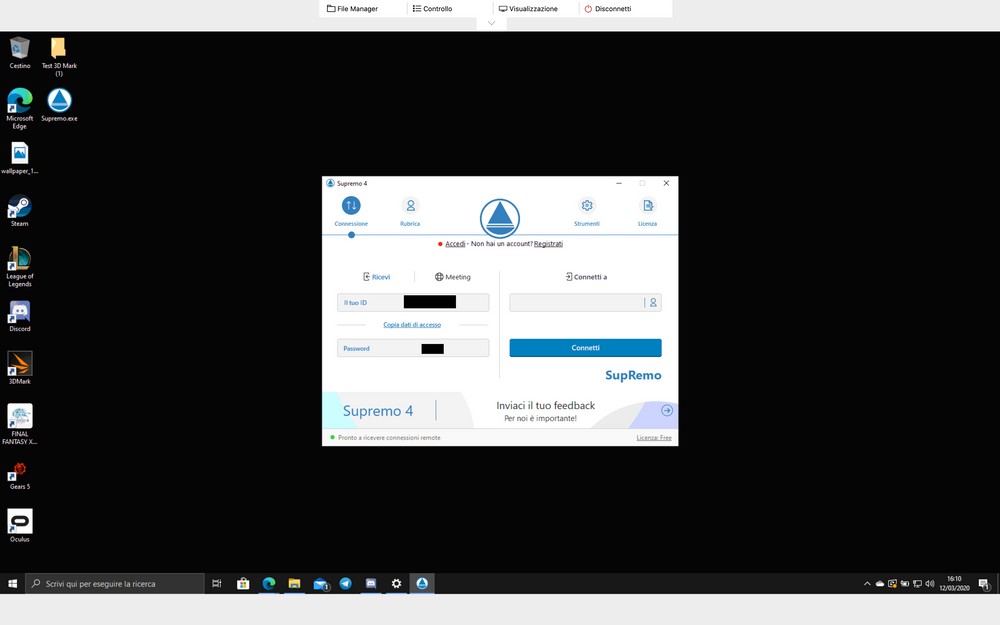This screenshot has width=1000, height=625.
Task: Open File Explorer from the taskbar
Action: pyautogui.click(x=294, y=584)
